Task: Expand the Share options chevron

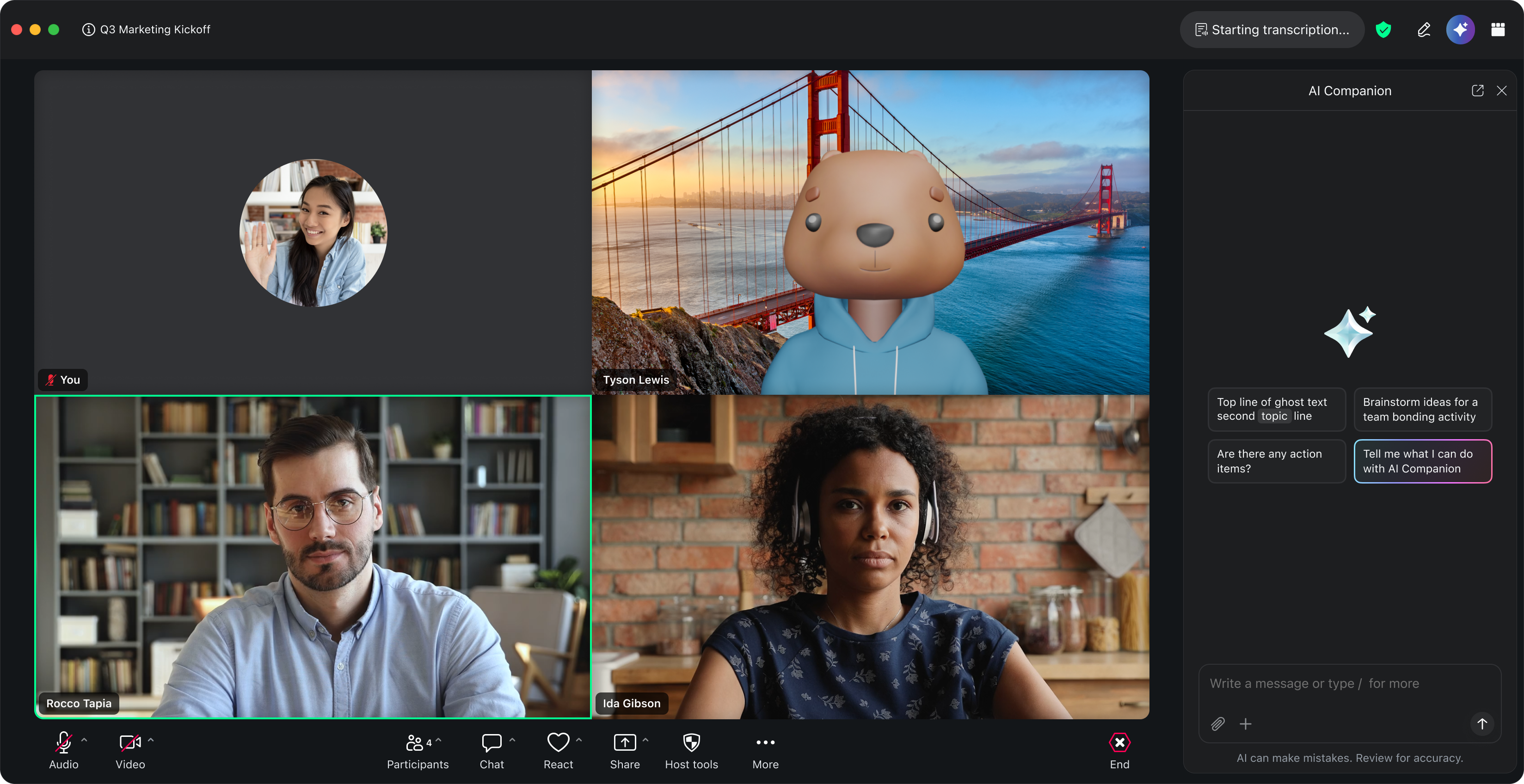Action: coord(645,740)
